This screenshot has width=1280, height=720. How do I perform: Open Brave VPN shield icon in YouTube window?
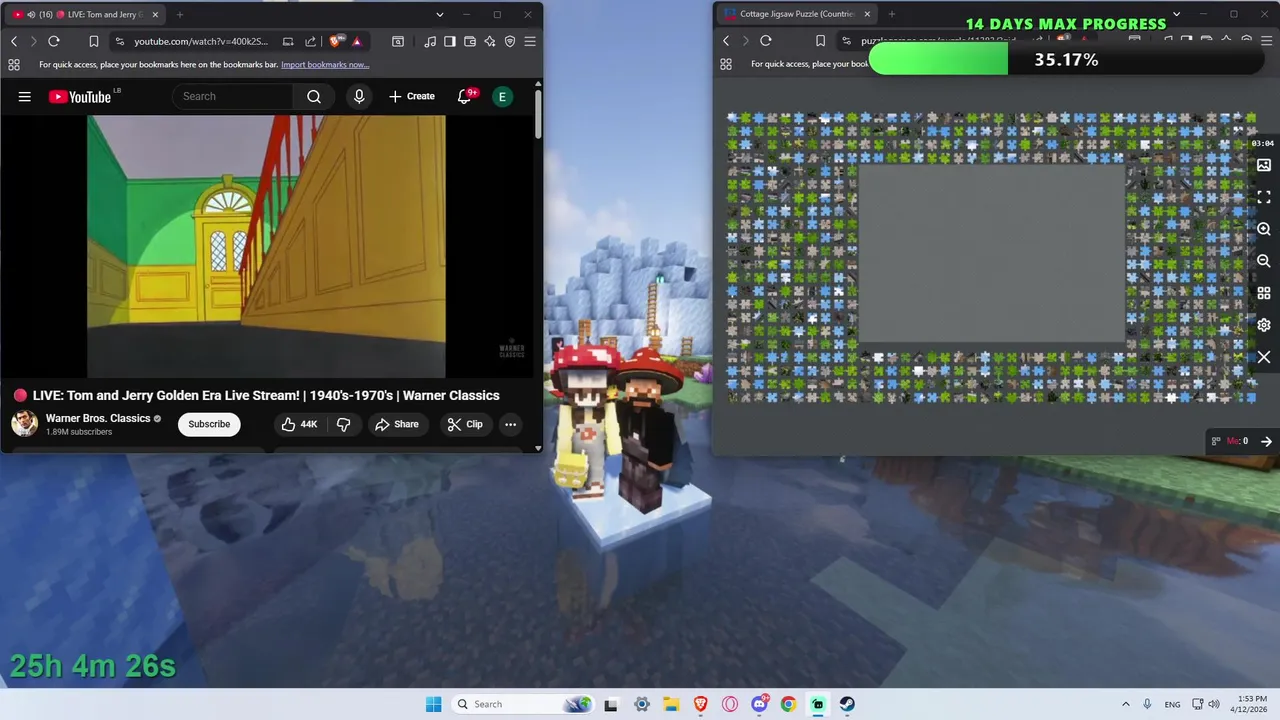(x=510, y=41)
